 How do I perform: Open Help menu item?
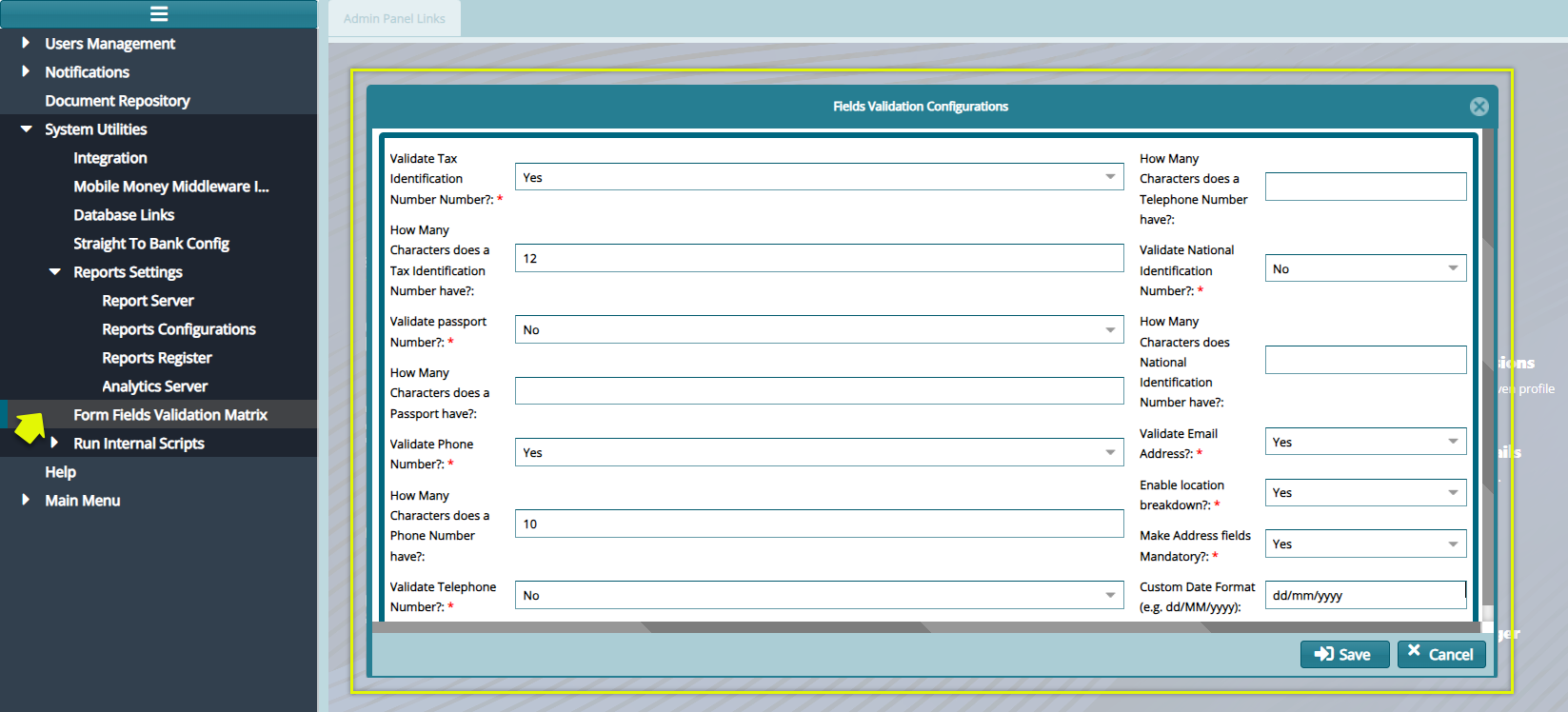click(60, 472)
